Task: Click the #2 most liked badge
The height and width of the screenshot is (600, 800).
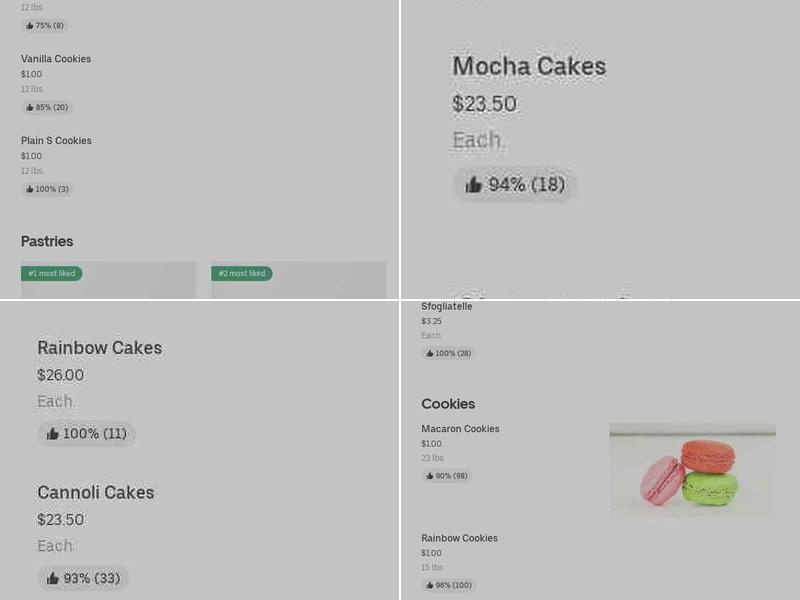Action: (x=241, y=274)
